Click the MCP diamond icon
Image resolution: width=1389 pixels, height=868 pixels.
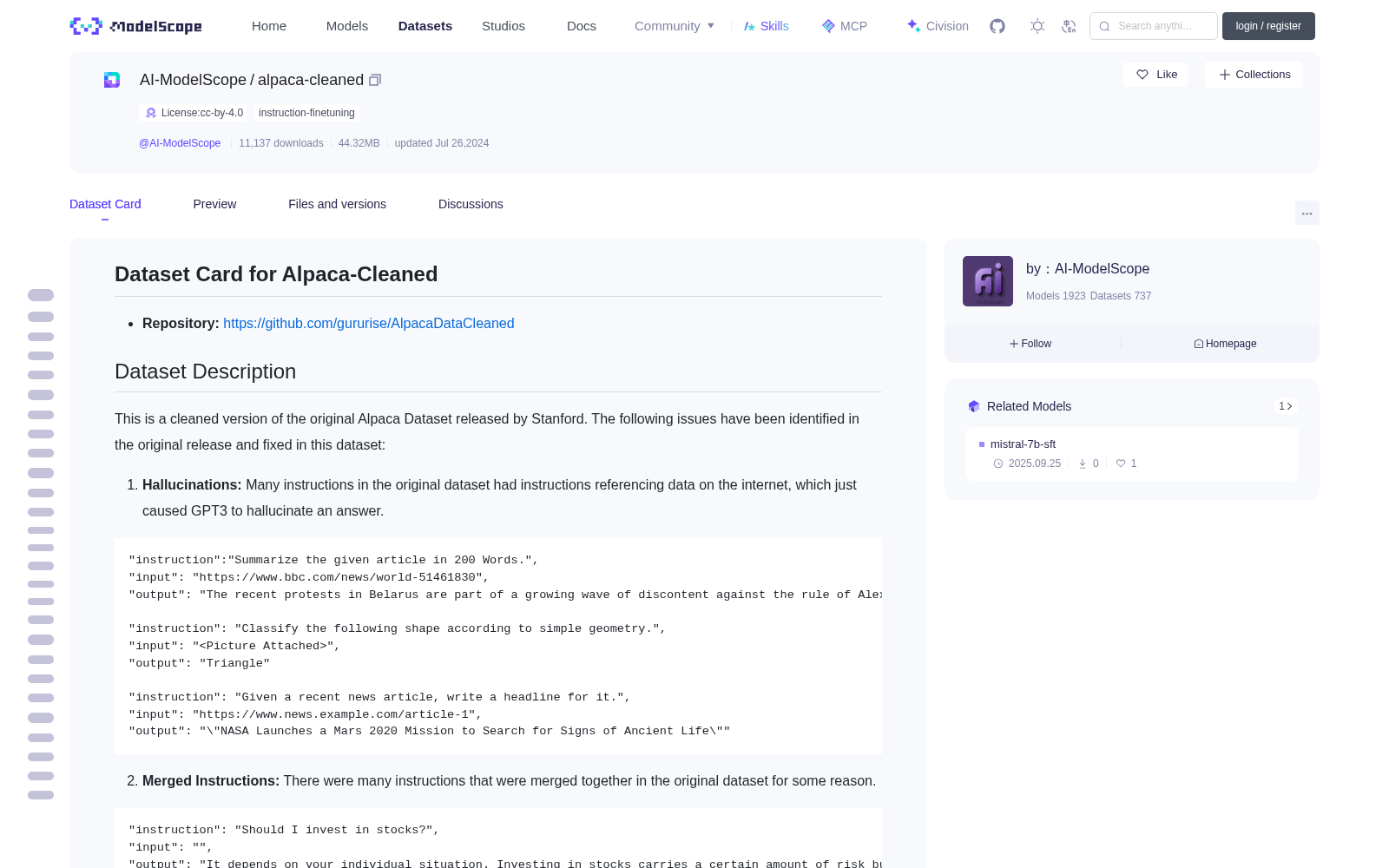click(x=828, y=26)
